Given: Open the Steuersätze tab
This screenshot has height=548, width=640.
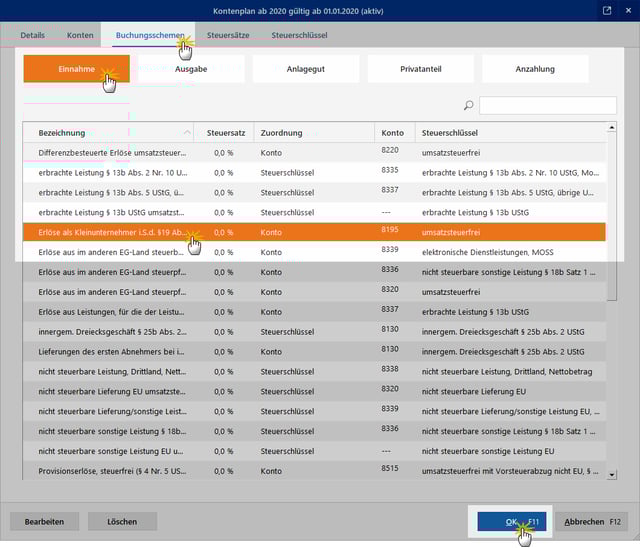Looking at the screenshot, I should pyautogui.click(x=229, y=35).
